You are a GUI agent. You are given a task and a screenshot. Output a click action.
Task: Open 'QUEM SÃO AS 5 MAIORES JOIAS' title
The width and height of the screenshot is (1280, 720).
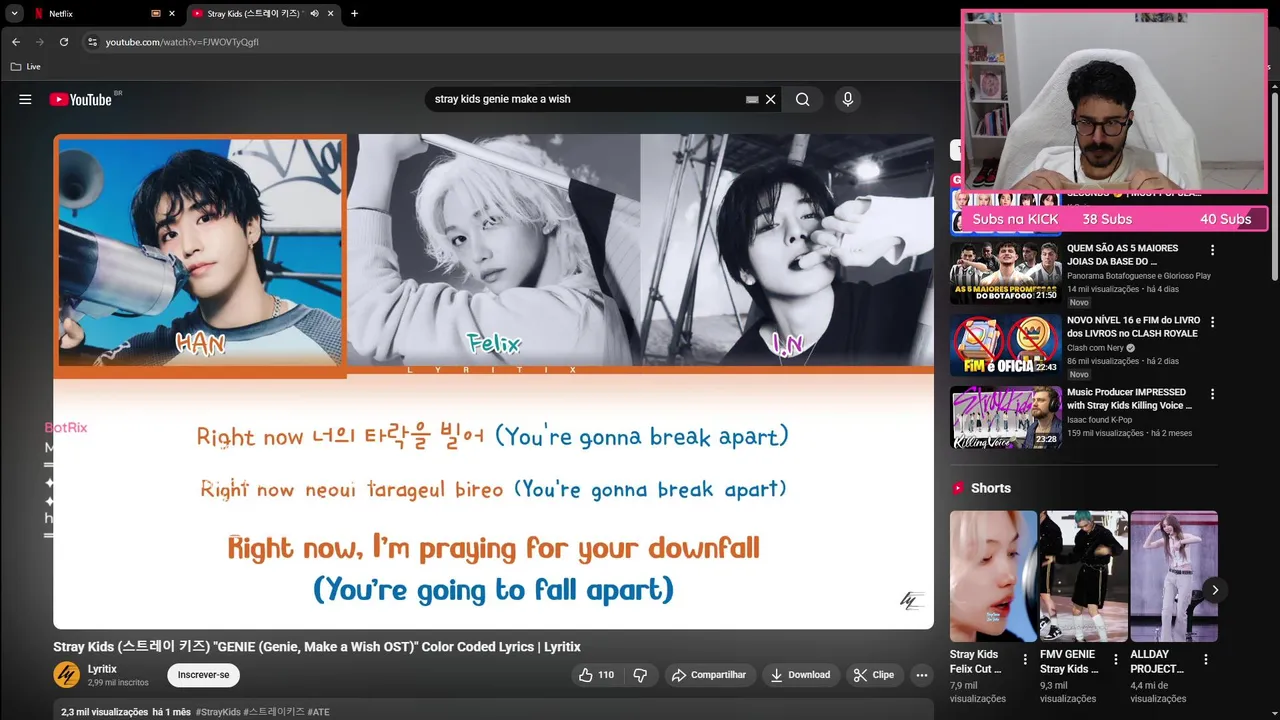1122,254
